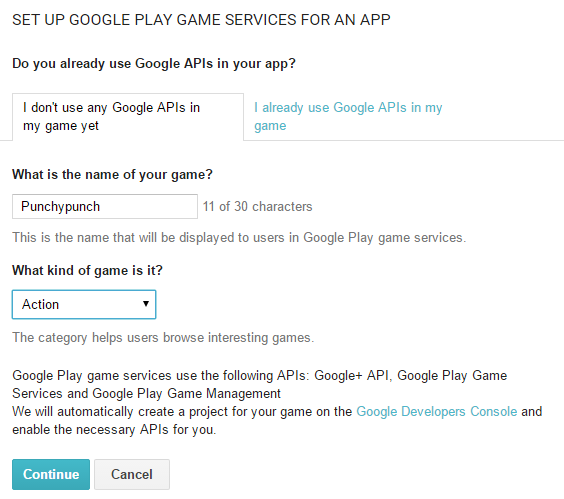The height and width of the screenshot is (499, 564).
Task: Click 'enable the necessary APIs for you' text
Action: click(x=114, y=430)
